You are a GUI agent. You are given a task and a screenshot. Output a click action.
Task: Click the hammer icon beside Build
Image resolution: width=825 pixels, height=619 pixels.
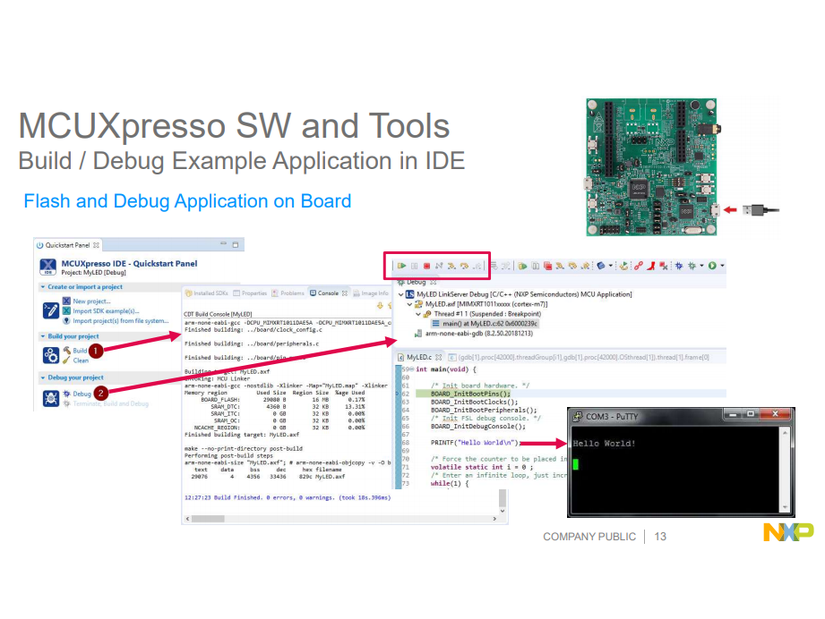click(67, 350)
